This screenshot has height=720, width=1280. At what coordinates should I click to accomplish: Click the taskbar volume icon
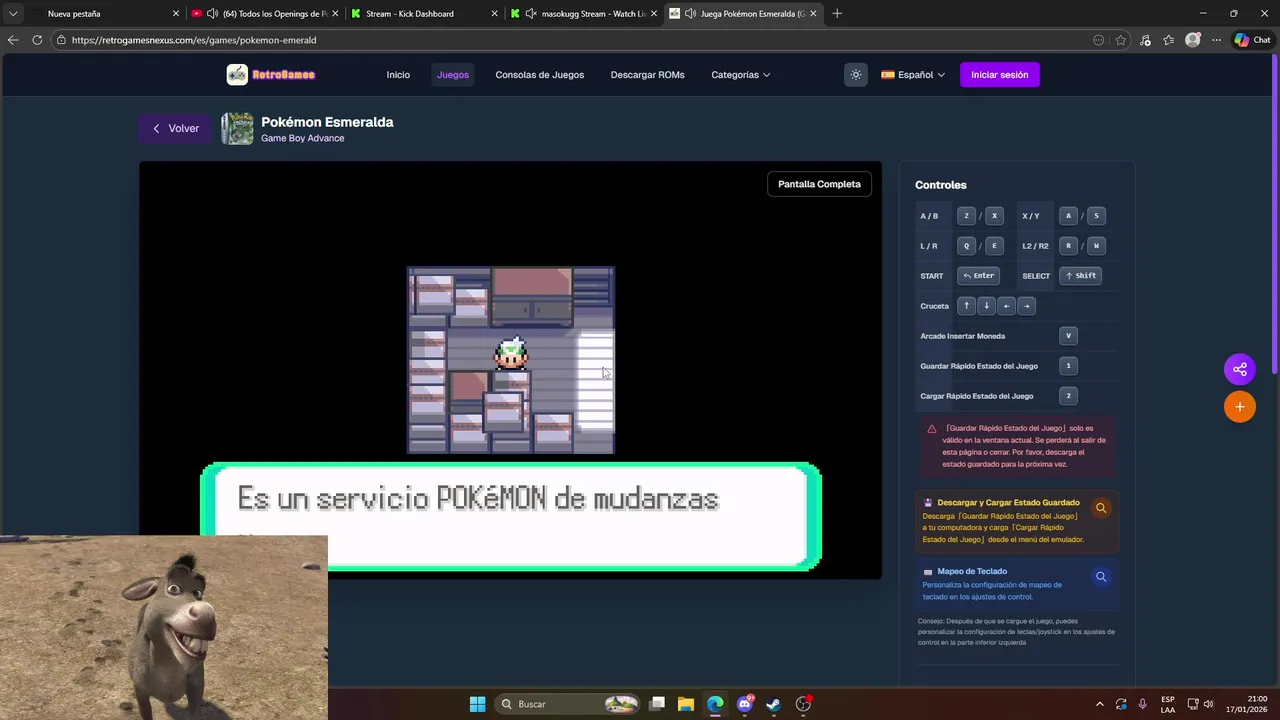1208,704
